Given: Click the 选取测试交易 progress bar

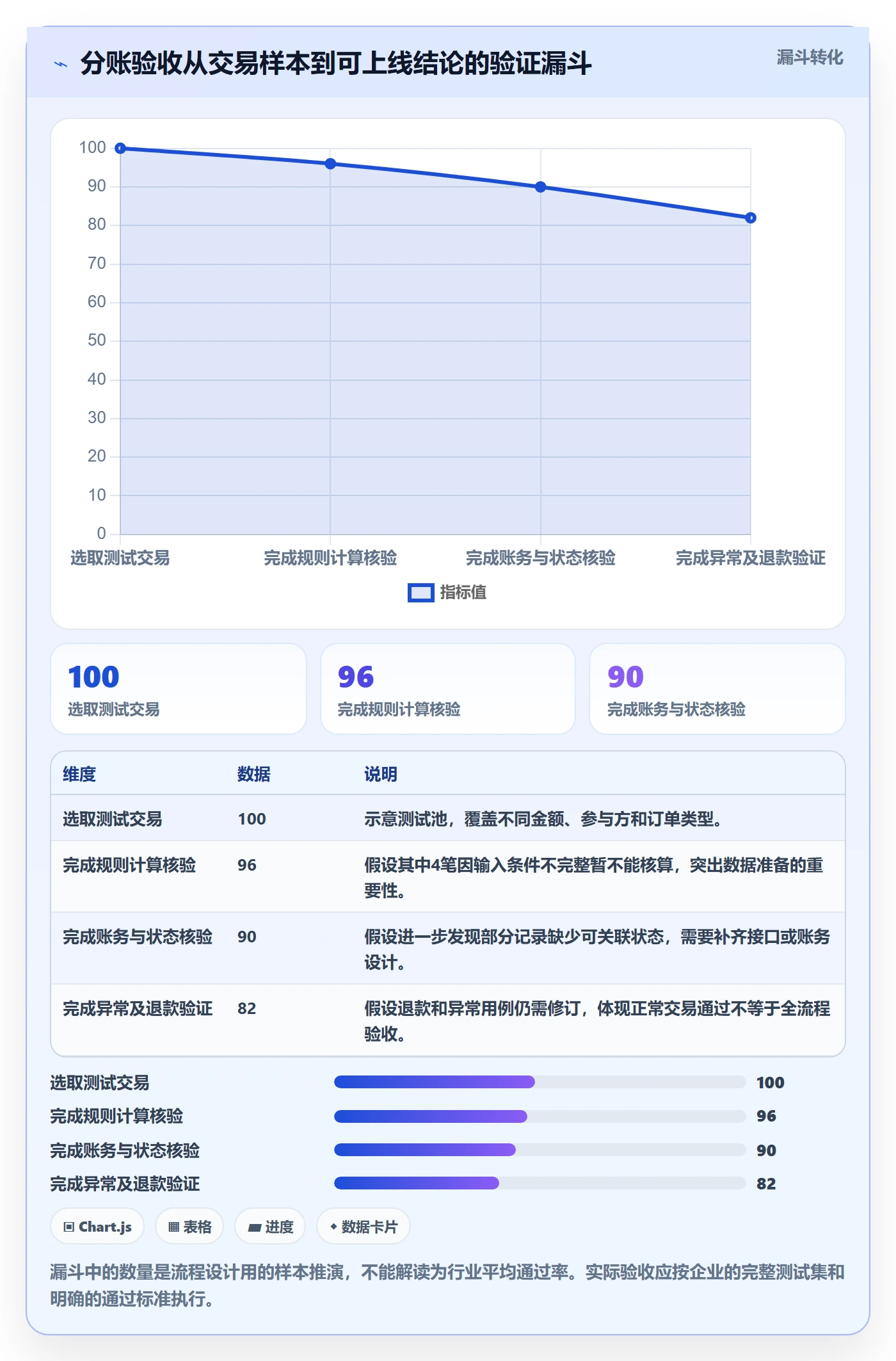Looking at the screenshot, I should (x=540, y=1082).
